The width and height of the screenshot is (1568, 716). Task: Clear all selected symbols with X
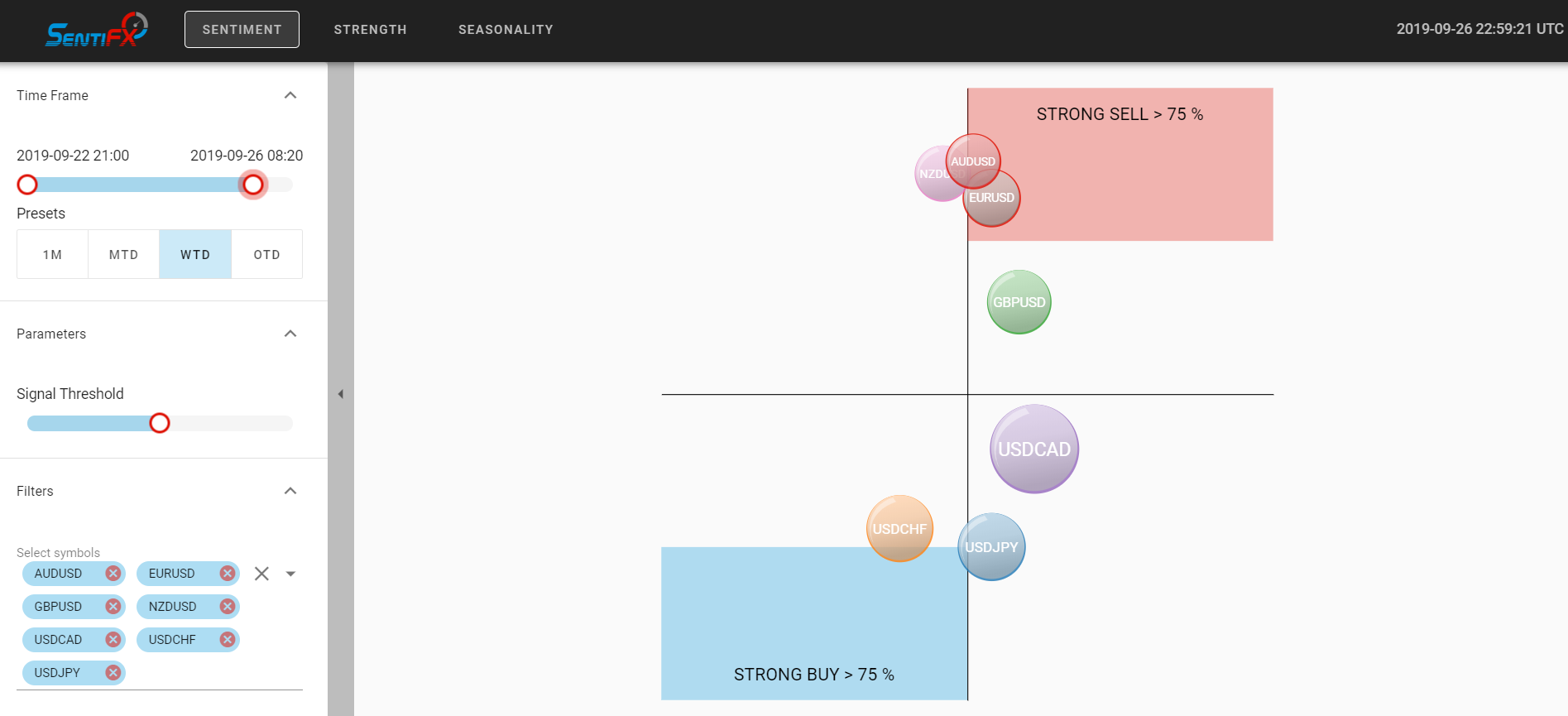point(261,574)
